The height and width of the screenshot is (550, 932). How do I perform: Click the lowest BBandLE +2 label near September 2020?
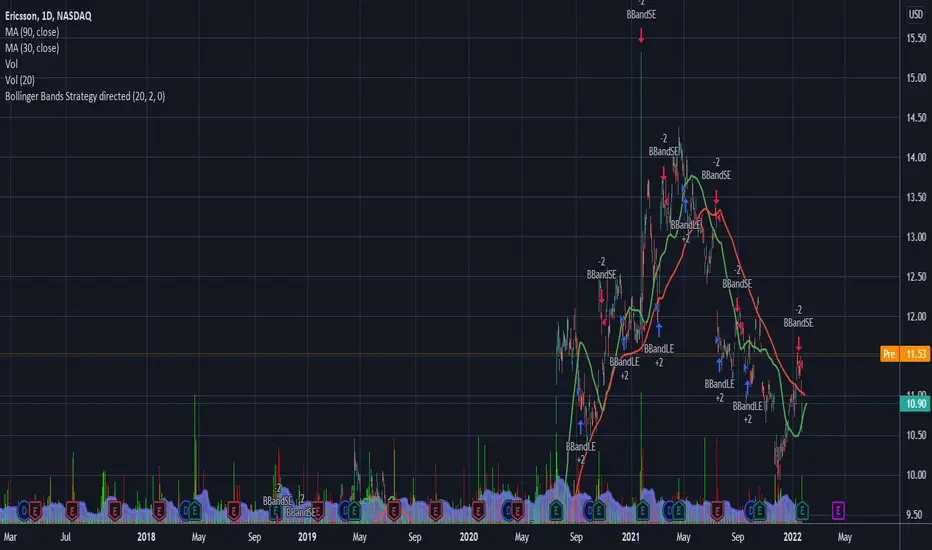tap(581, 452)
